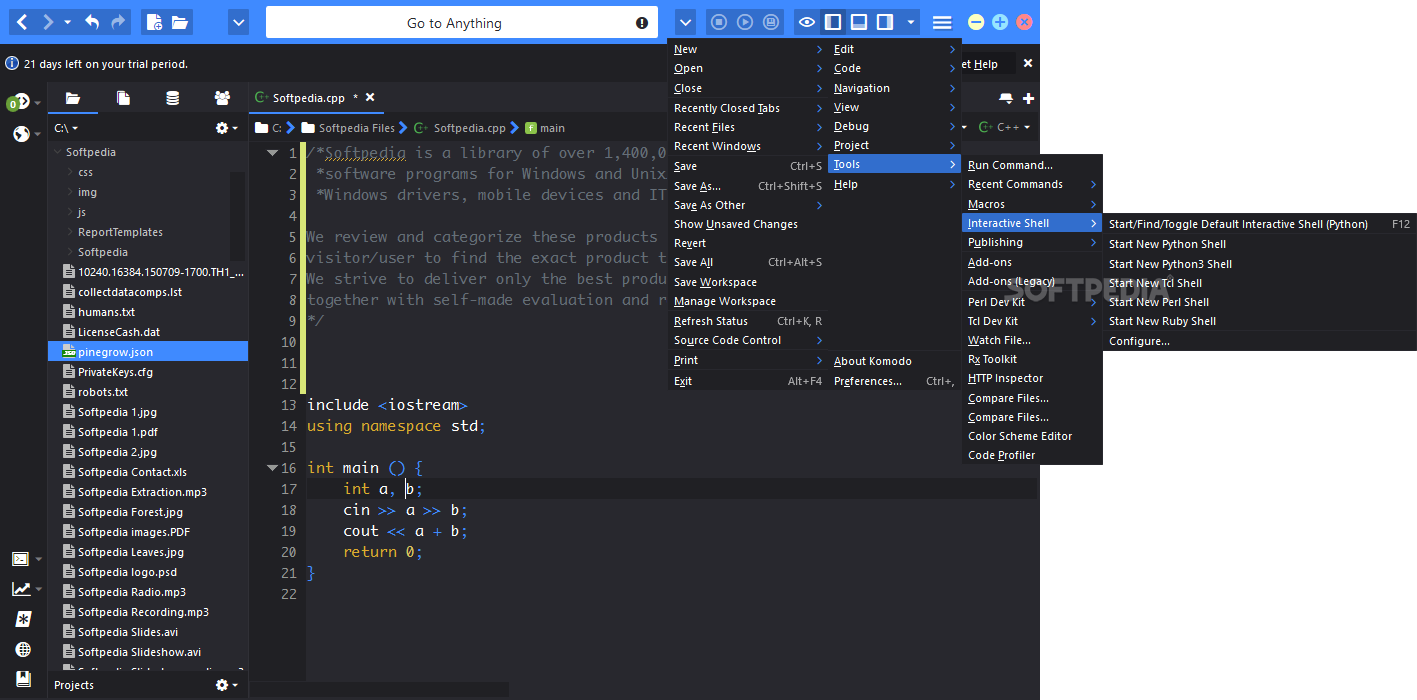The height and width of the screenshot is (700, 1417).
Task: Choose Preferences... from menu
Action: tap(894, 381)
